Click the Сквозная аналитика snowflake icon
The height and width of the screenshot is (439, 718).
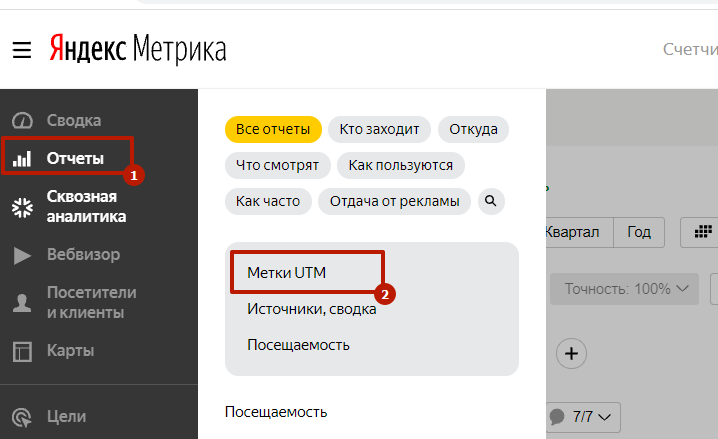(x=21, y=207)
